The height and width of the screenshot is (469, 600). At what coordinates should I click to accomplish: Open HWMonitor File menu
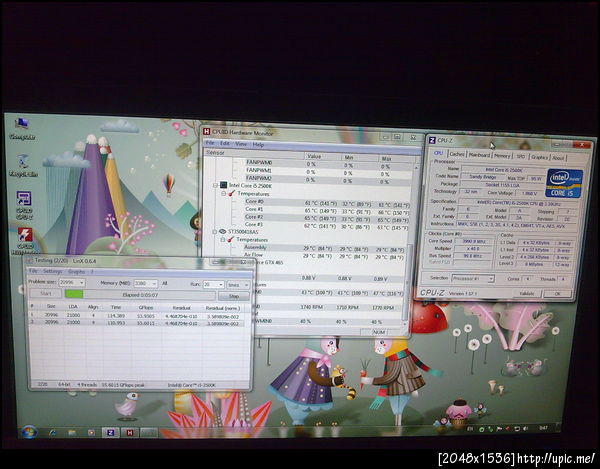210,143
